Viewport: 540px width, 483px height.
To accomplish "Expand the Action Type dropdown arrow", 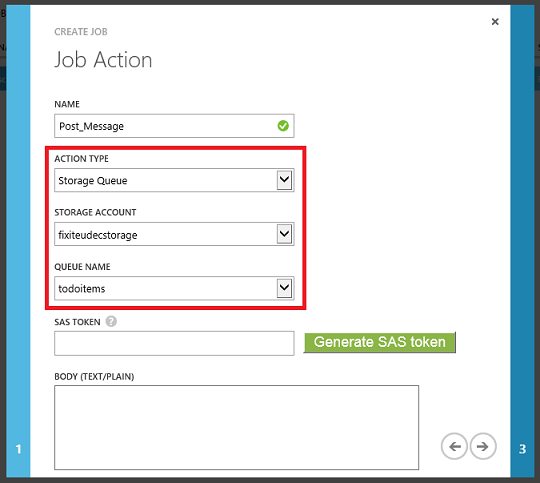I will click(284, 180).
